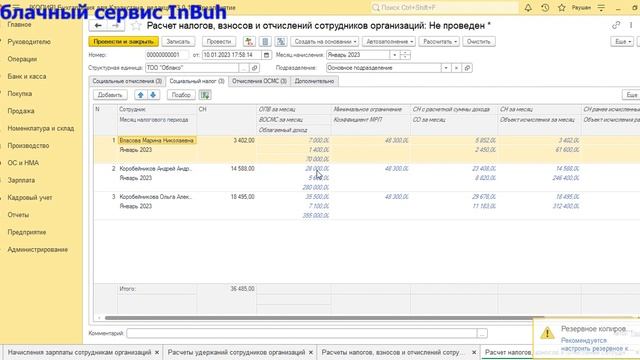Open the Еще menu above the table

(x=631, y=95)
